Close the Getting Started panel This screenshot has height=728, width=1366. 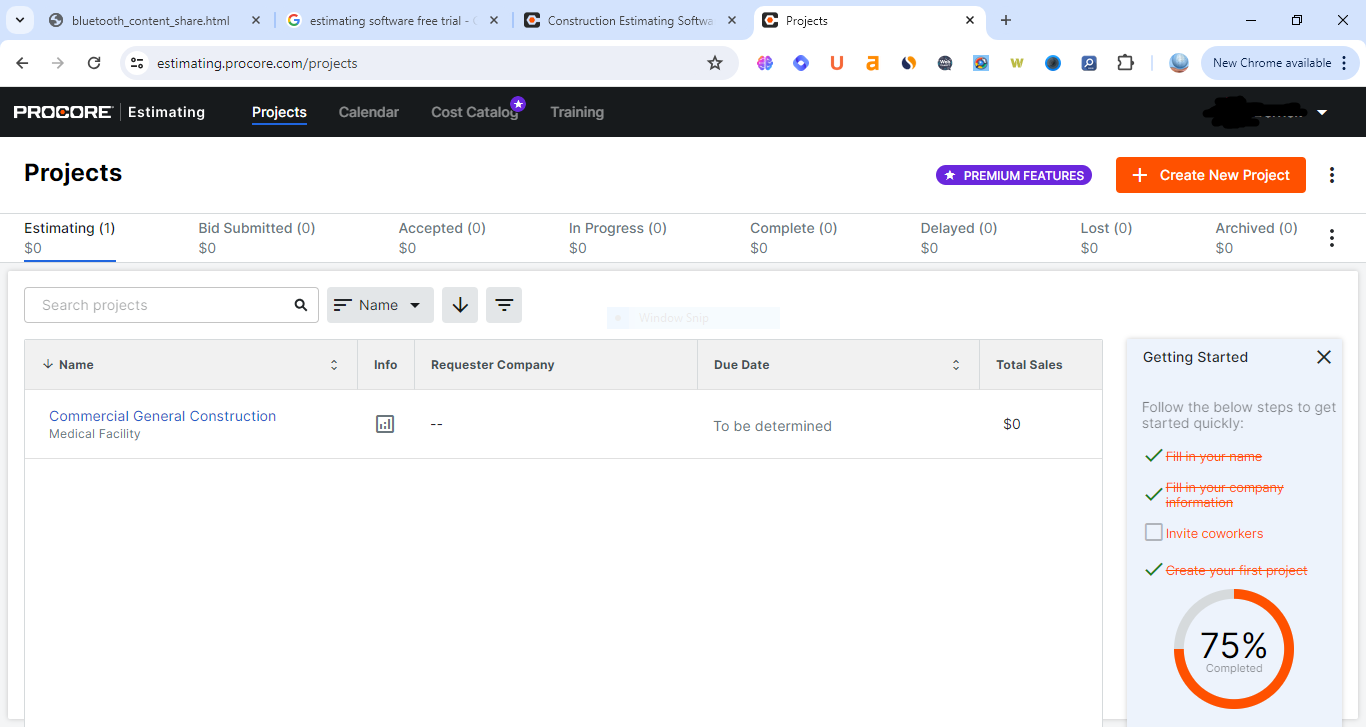coord(1323,357)
